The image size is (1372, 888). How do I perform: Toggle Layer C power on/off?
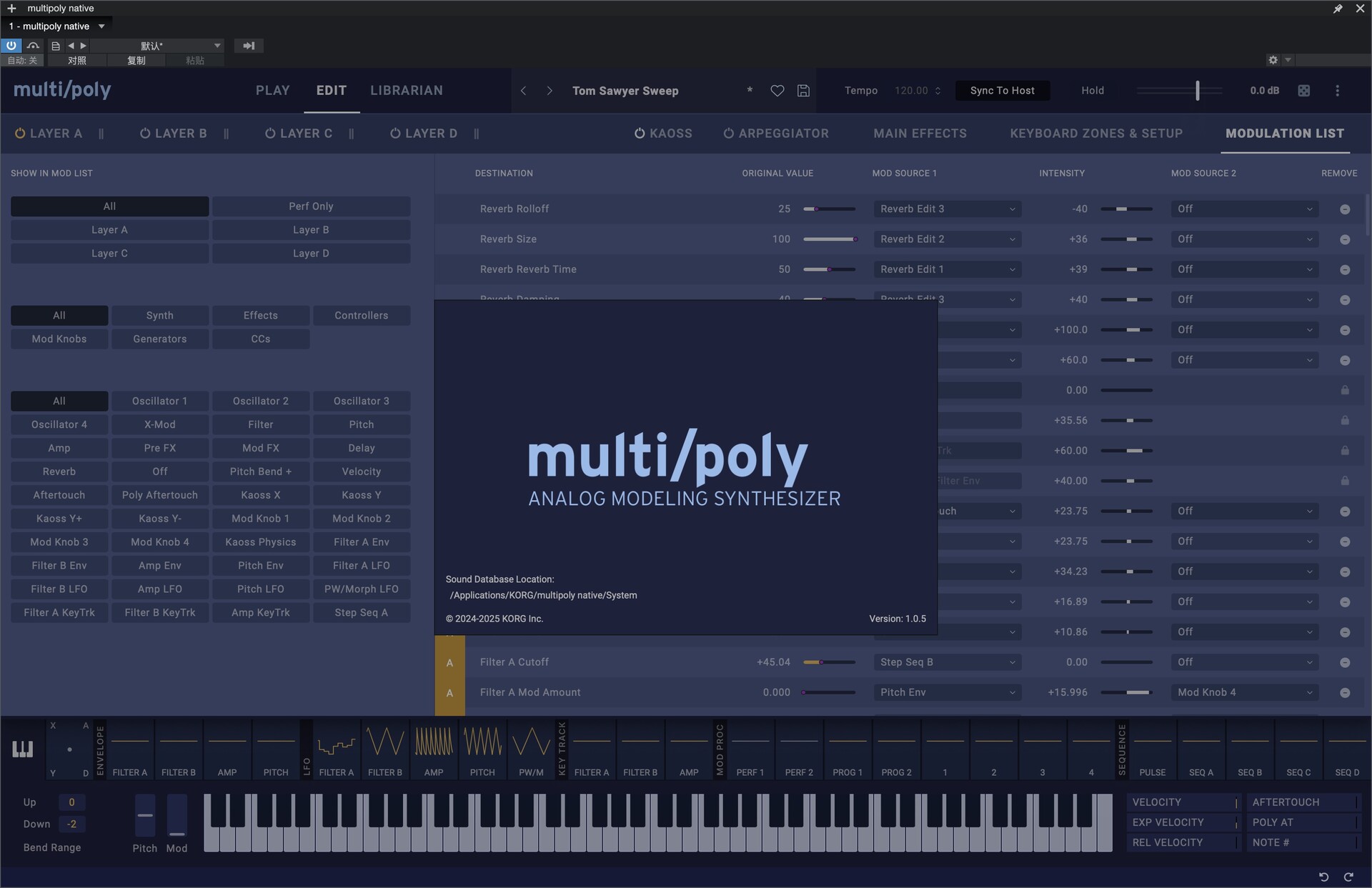[270, 134]
